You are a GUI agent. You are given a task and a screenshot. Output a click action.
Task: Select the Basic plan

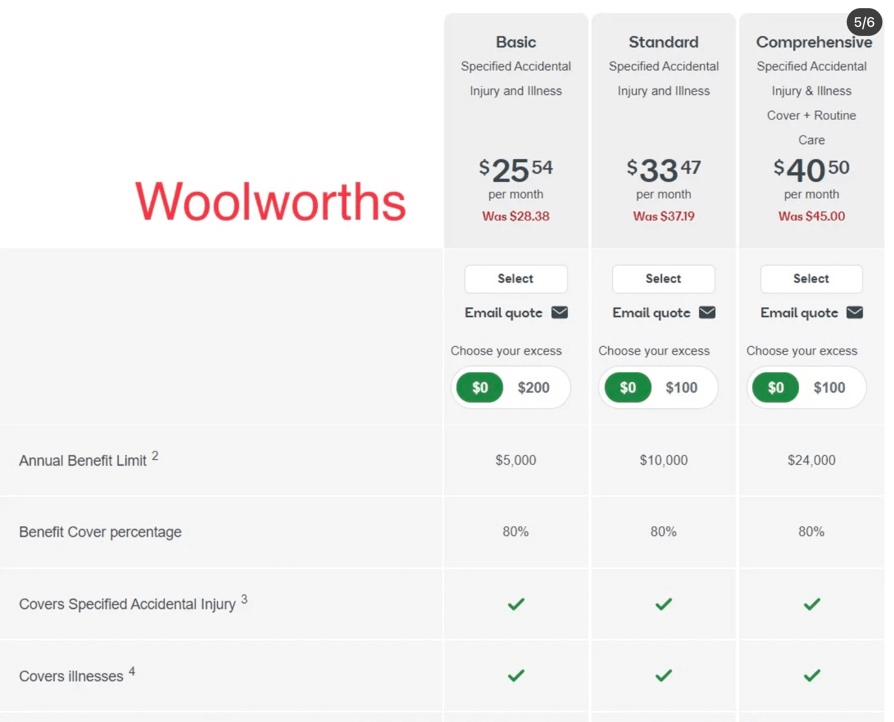click(515, 279)
